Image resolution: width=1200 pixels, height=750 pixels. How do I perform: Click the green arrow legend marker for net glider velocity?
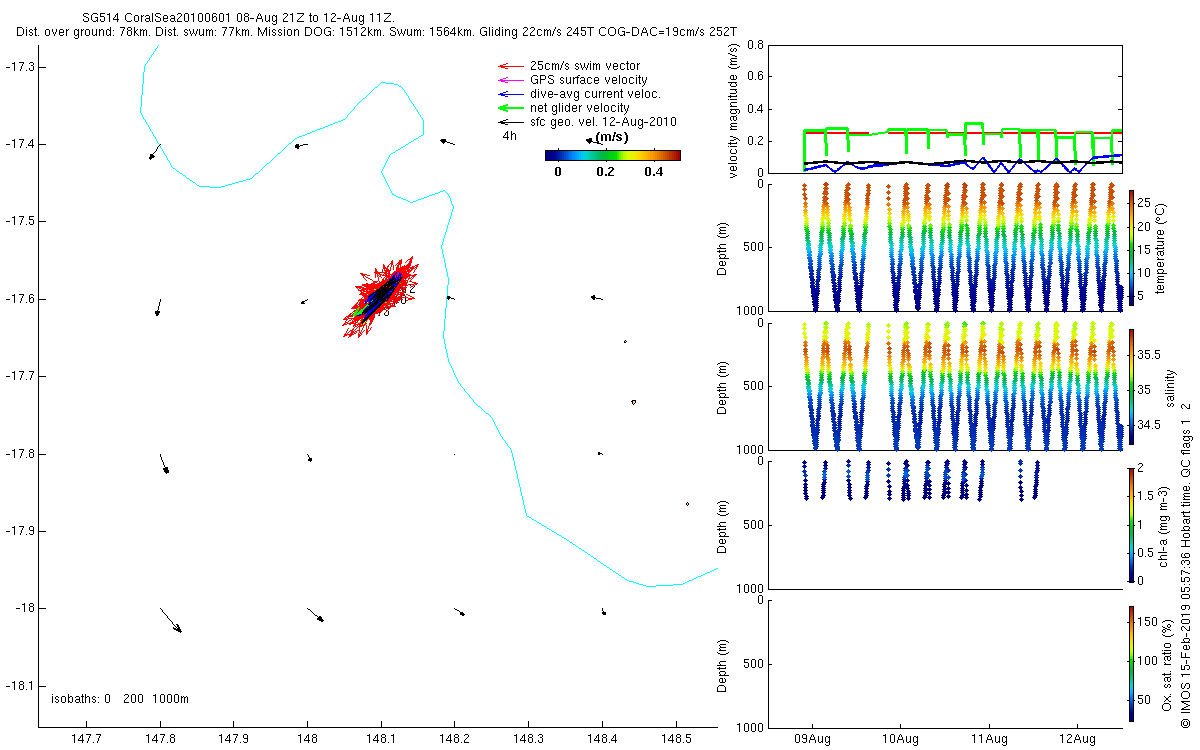[x=511, y=108]
